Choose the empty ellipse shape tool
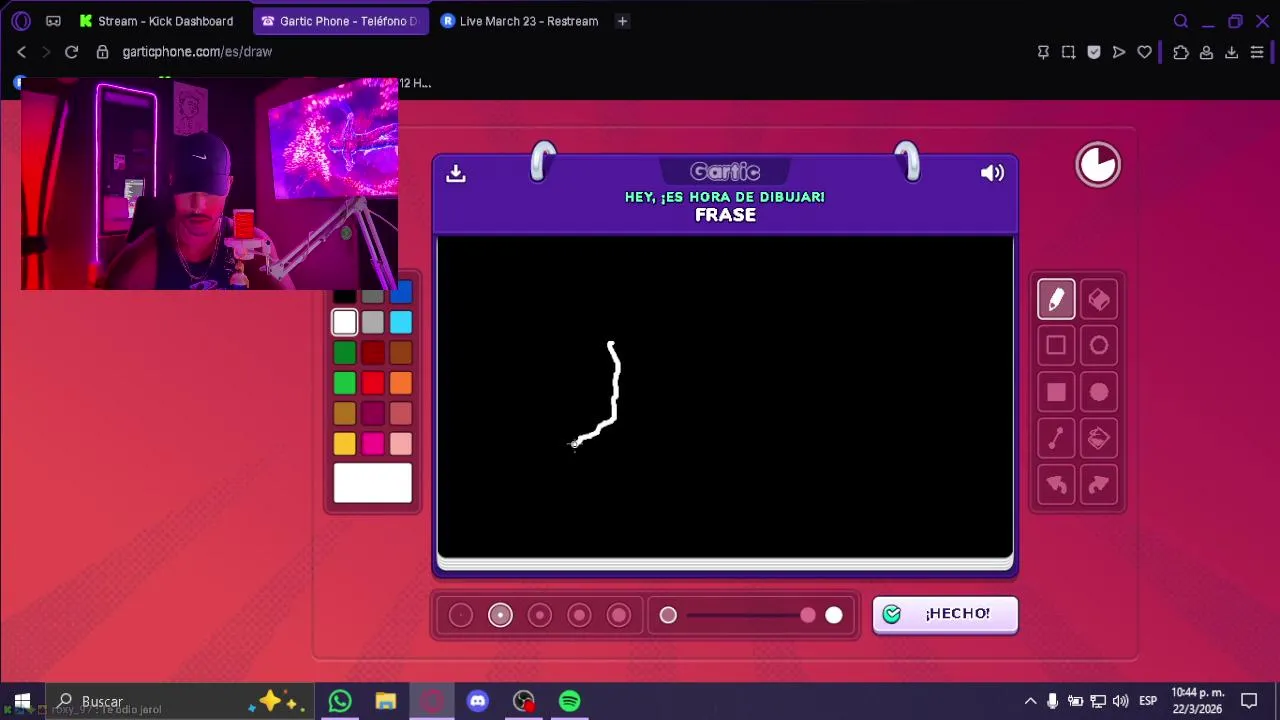The width and height of the screenshot is (1280, 720). click(1099, 345)
